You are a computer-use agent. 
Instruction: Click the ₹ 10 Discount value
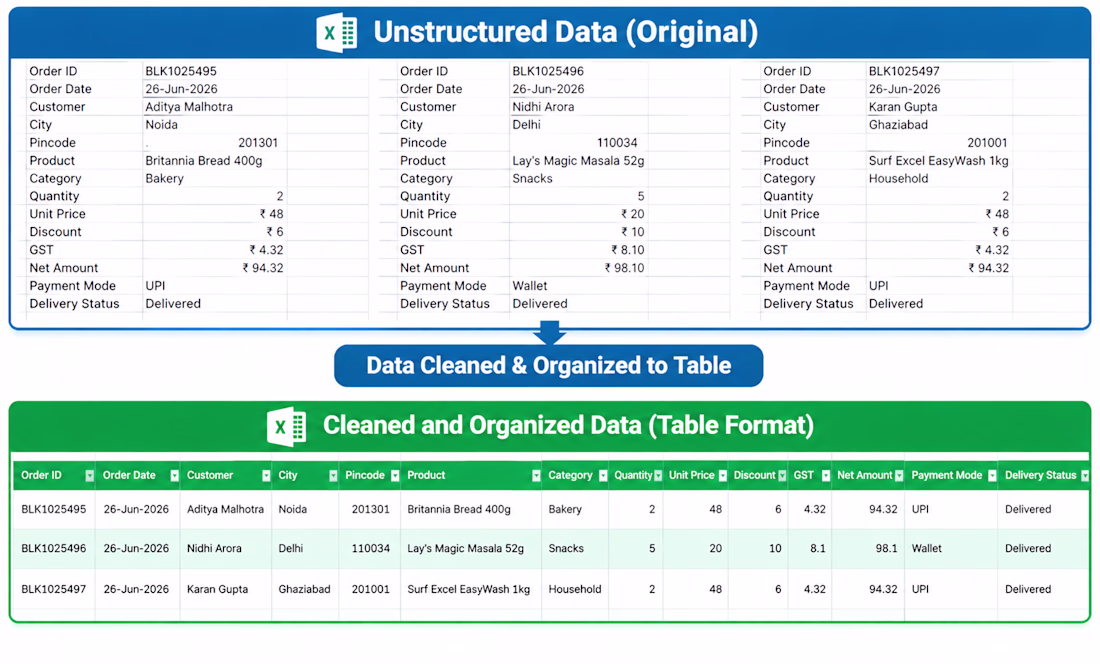633,232
